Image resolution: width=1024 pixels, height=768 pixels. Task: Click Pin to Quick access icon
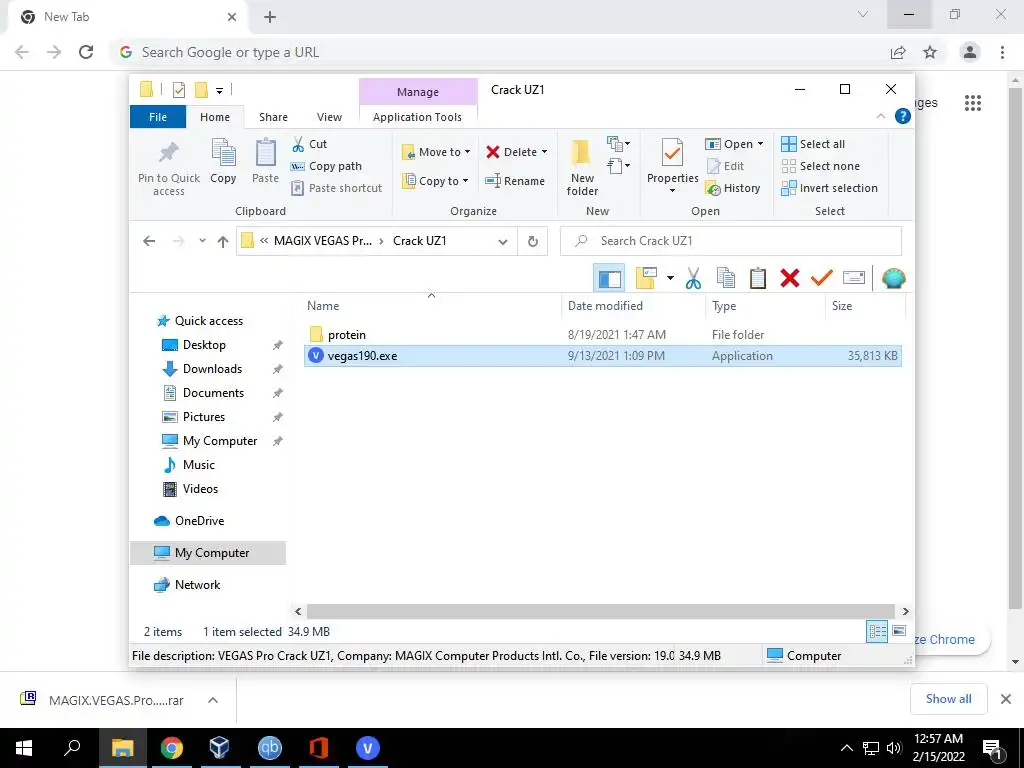168,153
